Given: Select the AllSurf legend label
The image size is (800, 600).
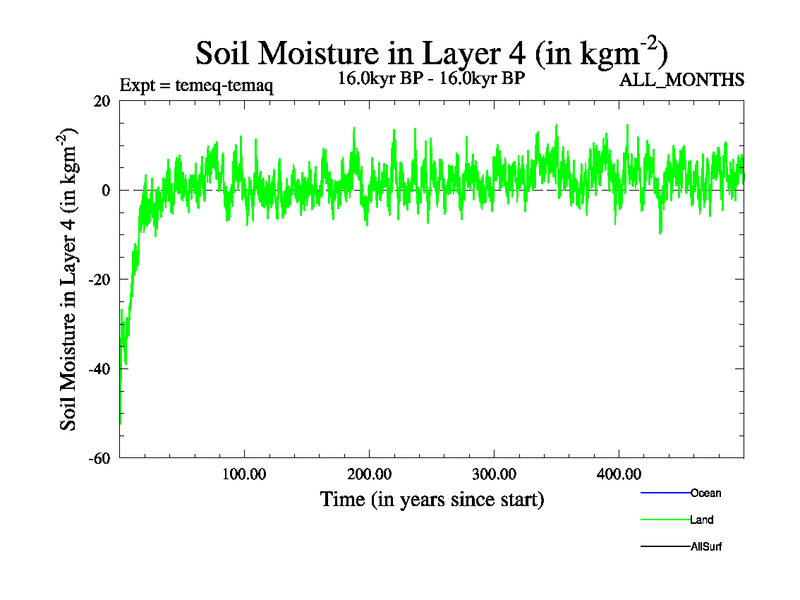Looking at the screenshot, I should click(x=706, y=547).
